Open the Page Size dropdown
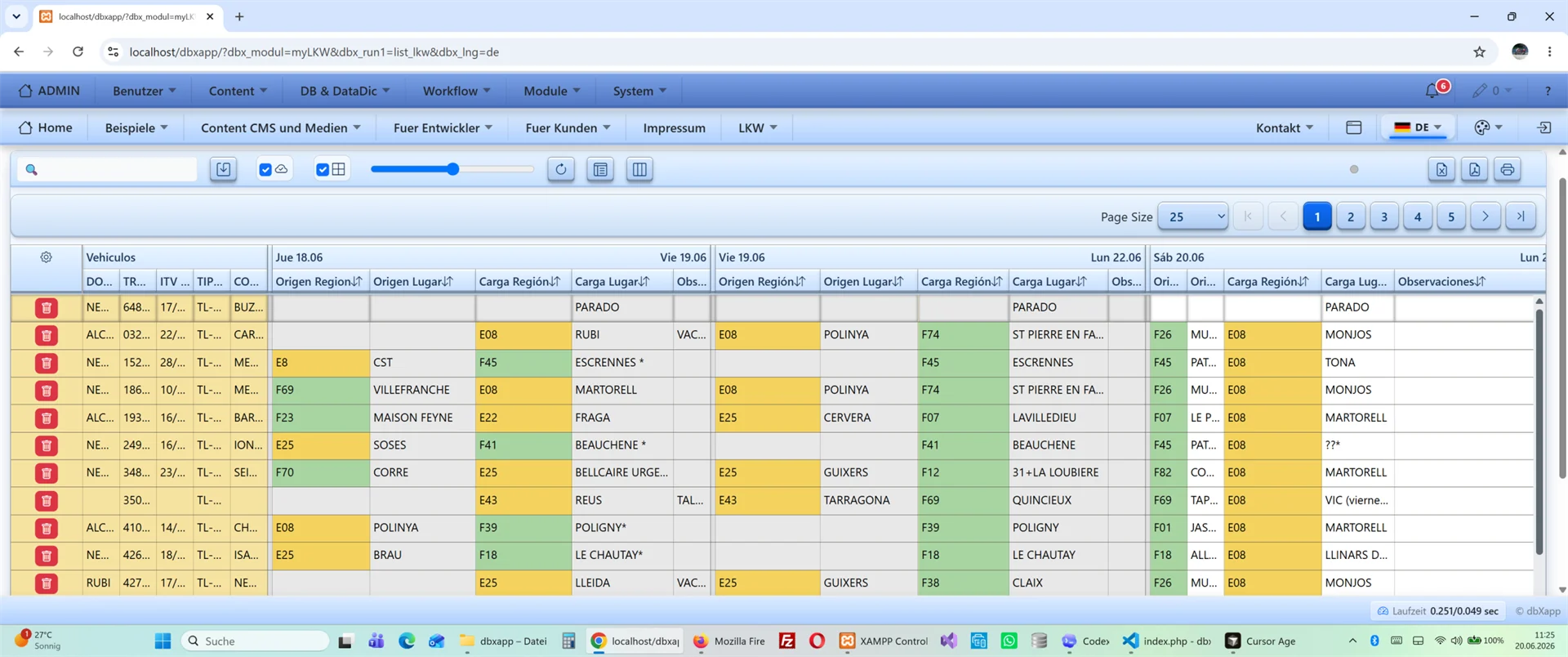 tap(1193, 217)
